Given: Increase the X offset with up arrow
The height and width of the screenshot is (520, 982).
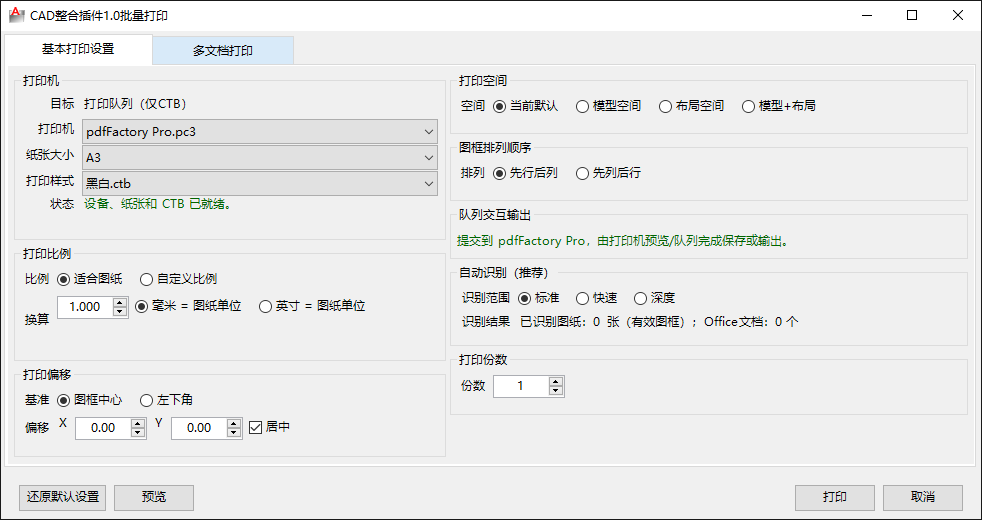Looking at the screenshot, I should point(138,423).
